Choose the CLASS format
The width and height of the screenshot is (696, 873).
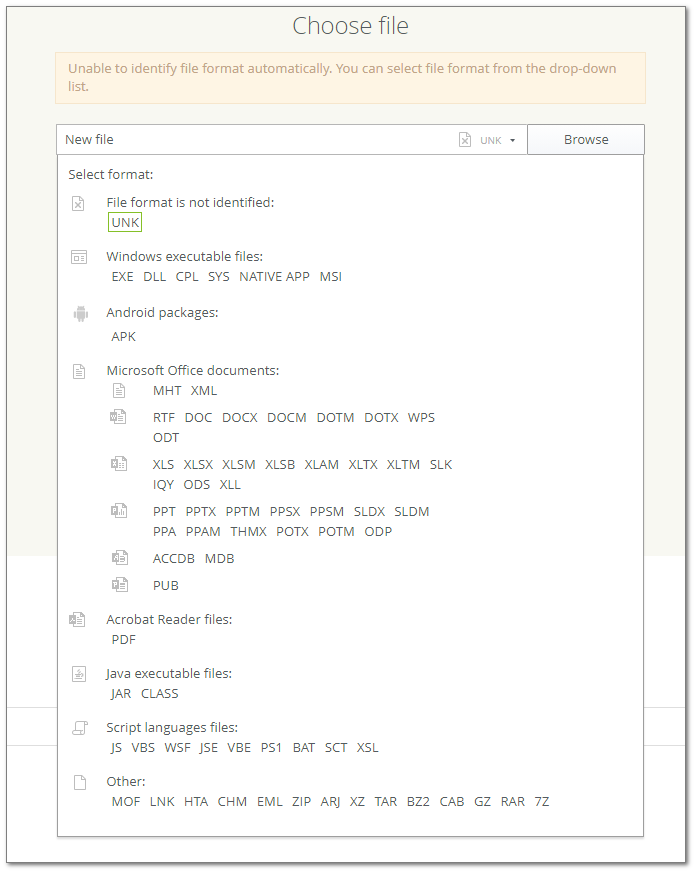[x=160, y=693]
